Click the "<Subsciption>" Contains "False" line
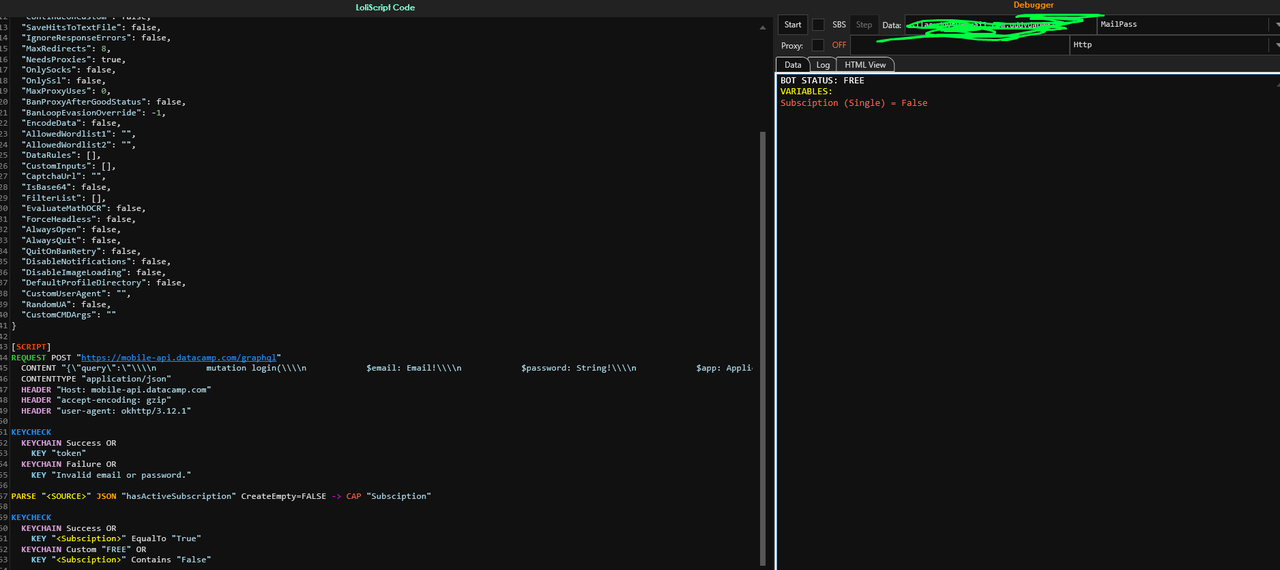The height and width of the screenshot is (570, 1280). point(121,560)
